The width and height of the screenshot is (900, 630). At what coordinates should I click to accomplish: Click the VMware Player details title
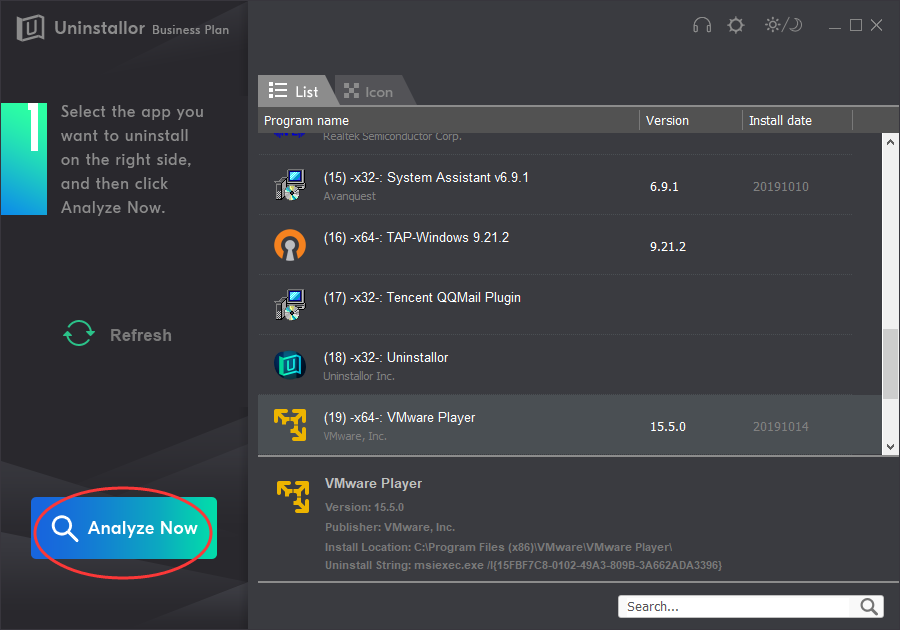click(x=373, y=484)
